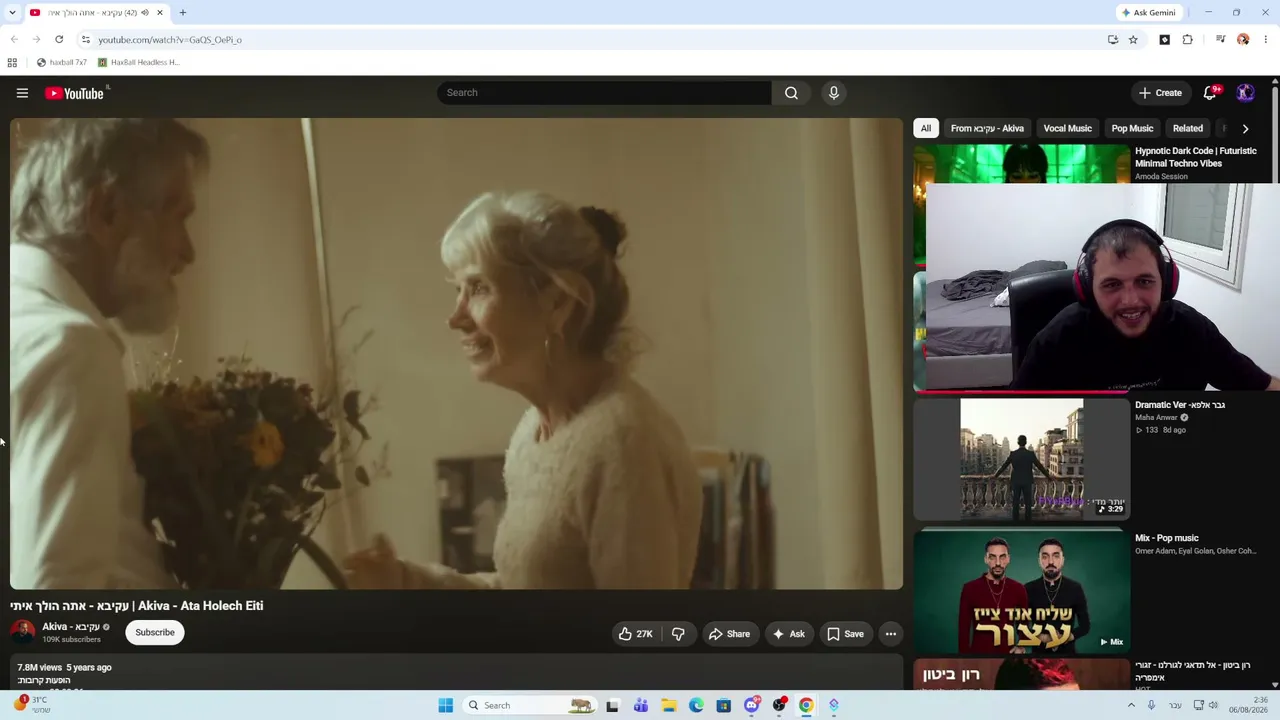Show hidden system tray icons
1280x720 pixels.
point(1131,705)
